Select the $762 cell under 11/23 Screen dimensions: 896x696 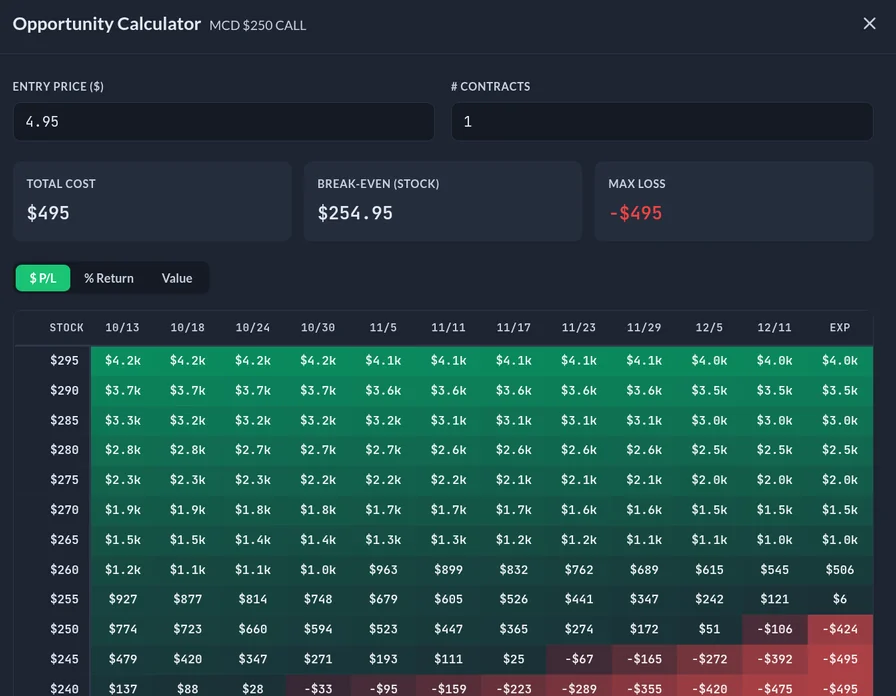pos(578,570)
